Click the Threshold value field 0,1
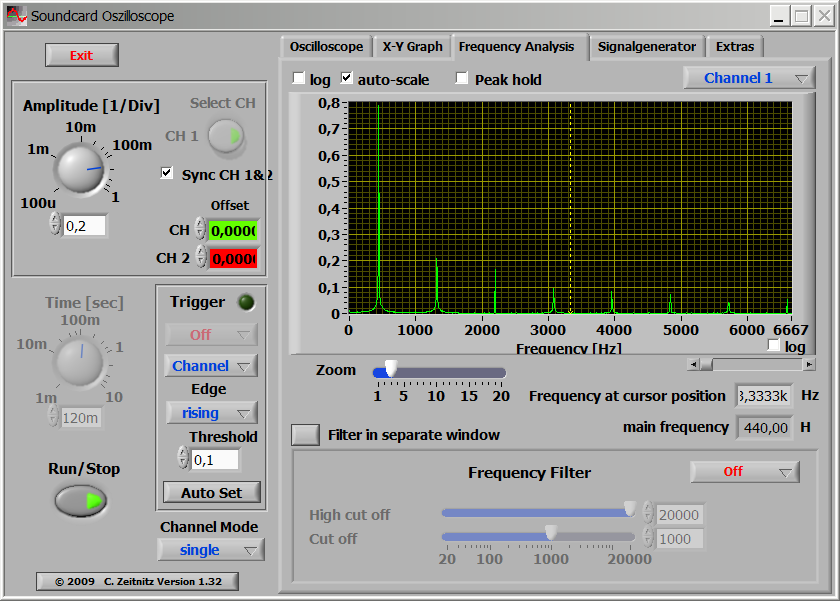The width and height of the screenshot is (840, 601). coord(215,460)
